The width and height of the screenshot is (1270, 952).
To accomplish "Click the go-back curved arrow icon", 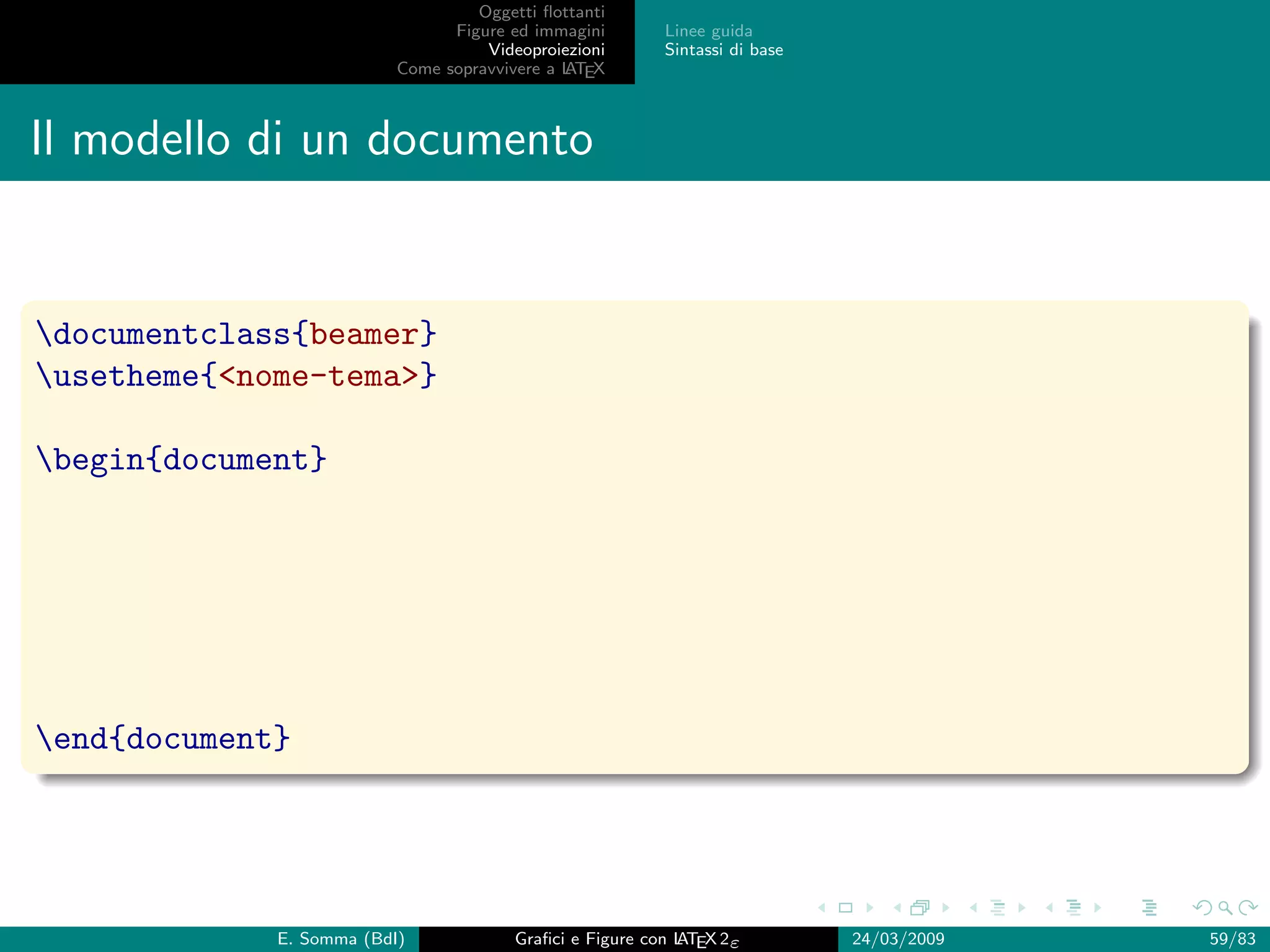I will point(1202,908).
